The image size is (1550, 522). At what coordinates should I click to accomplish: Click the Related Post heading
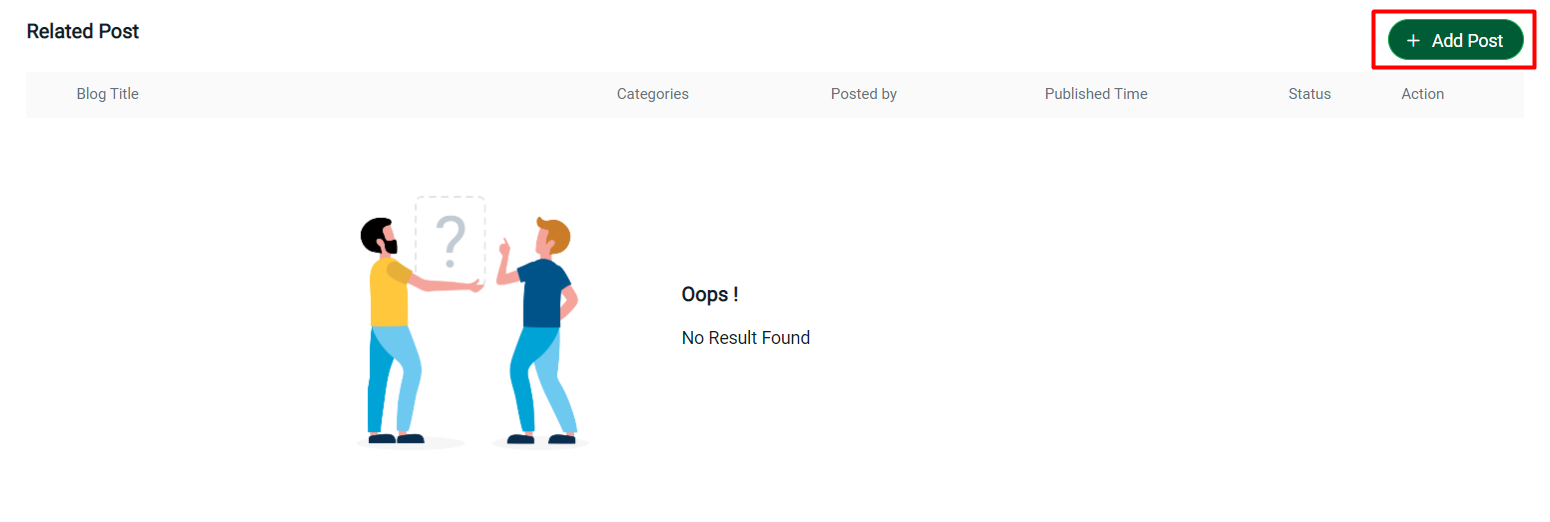(82, 31)
